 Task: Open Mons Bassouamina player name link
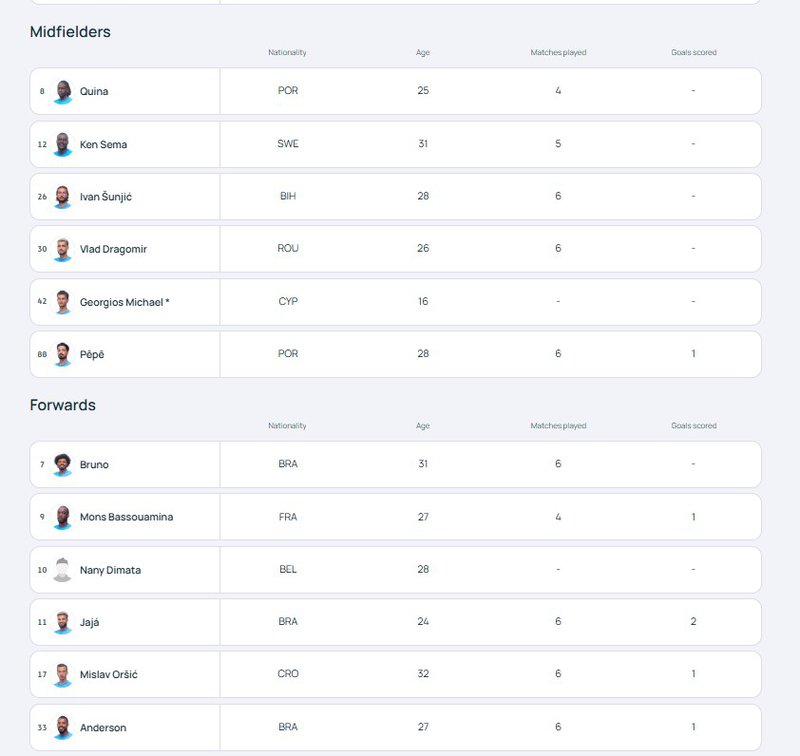click(x=127, y=517)
